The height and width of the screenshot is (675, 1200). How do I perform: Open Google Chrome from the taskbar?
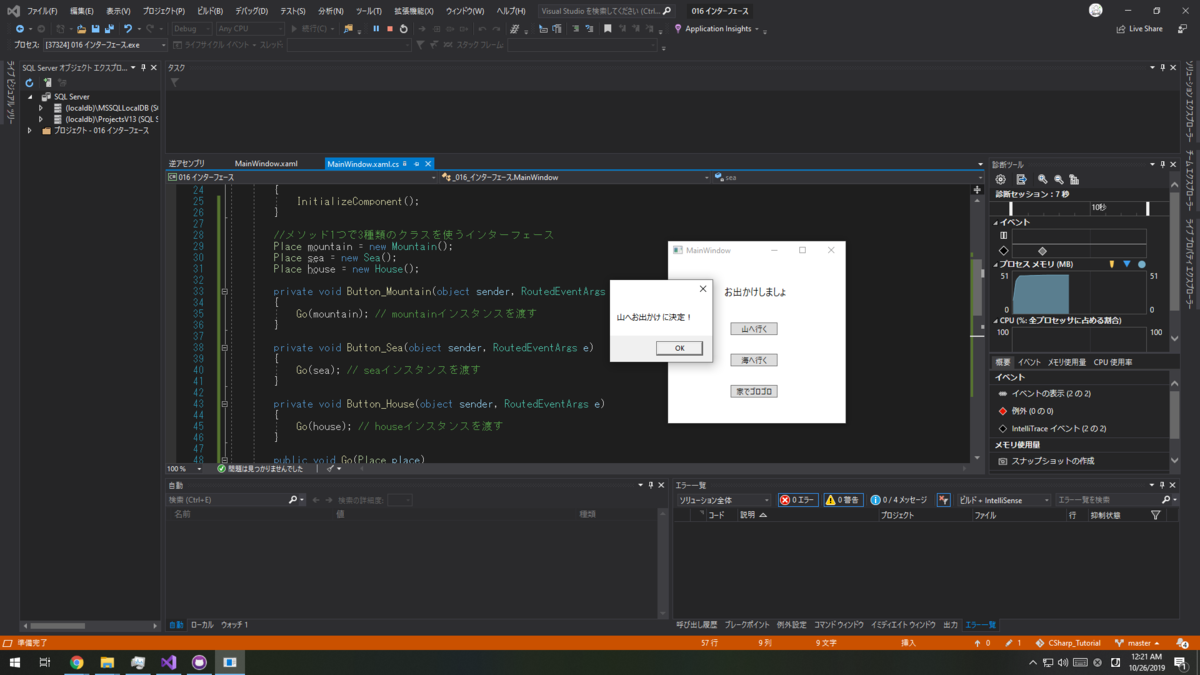click(x=77, y=662)
